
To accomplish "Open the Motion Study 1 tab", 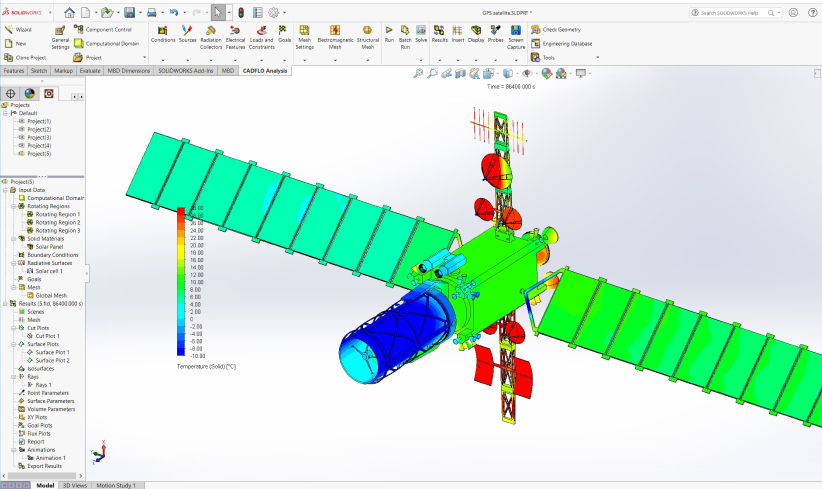I will pos(115,485).
